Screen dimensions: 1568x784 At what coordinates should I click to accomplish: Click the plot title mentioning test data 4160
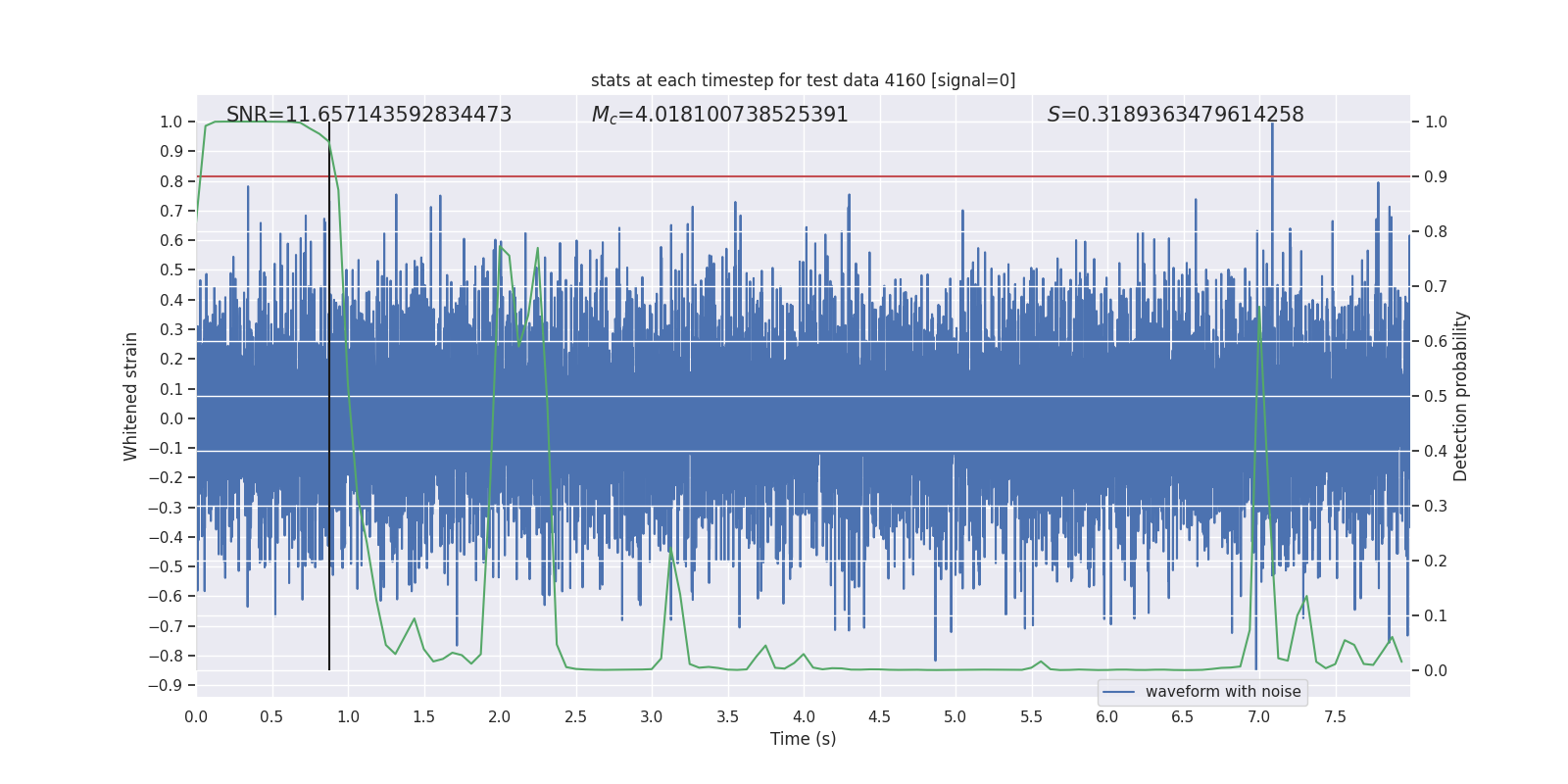[803, 80]
